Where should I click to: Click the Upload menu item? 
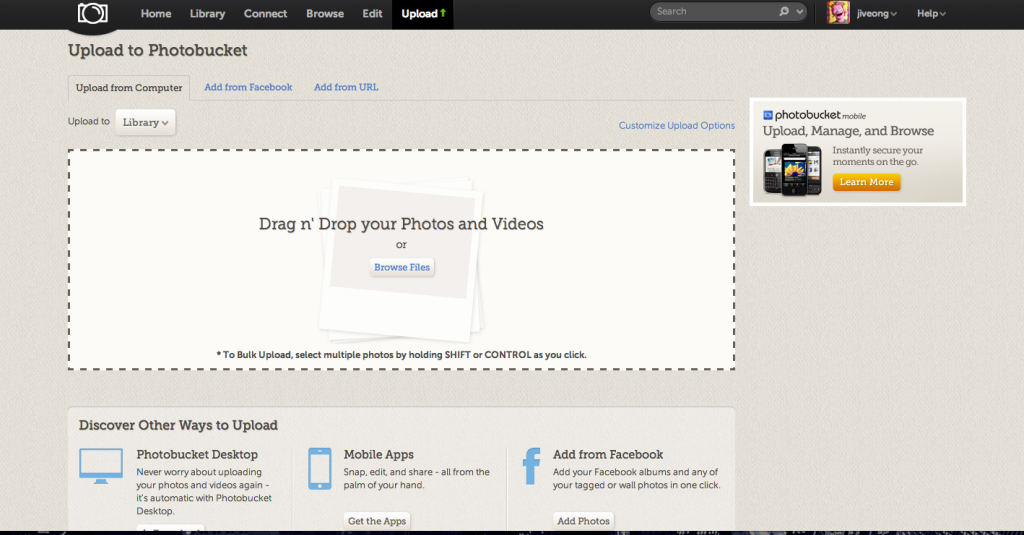click(x=423, y=14)
